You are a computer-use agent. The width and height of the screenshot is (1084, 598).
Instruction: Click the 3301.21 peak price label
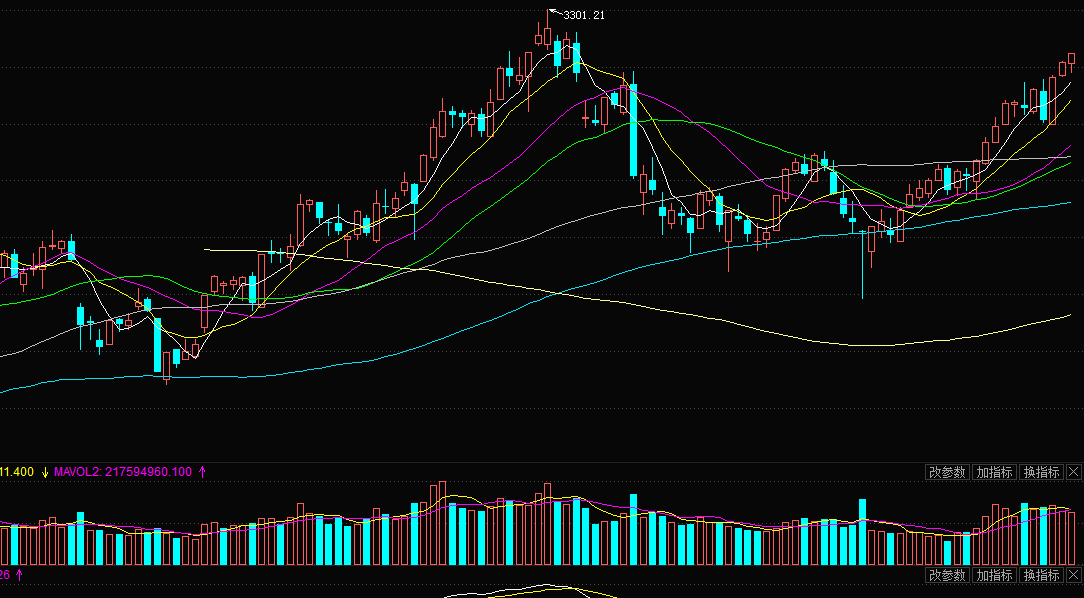click(x=584, y=15)
